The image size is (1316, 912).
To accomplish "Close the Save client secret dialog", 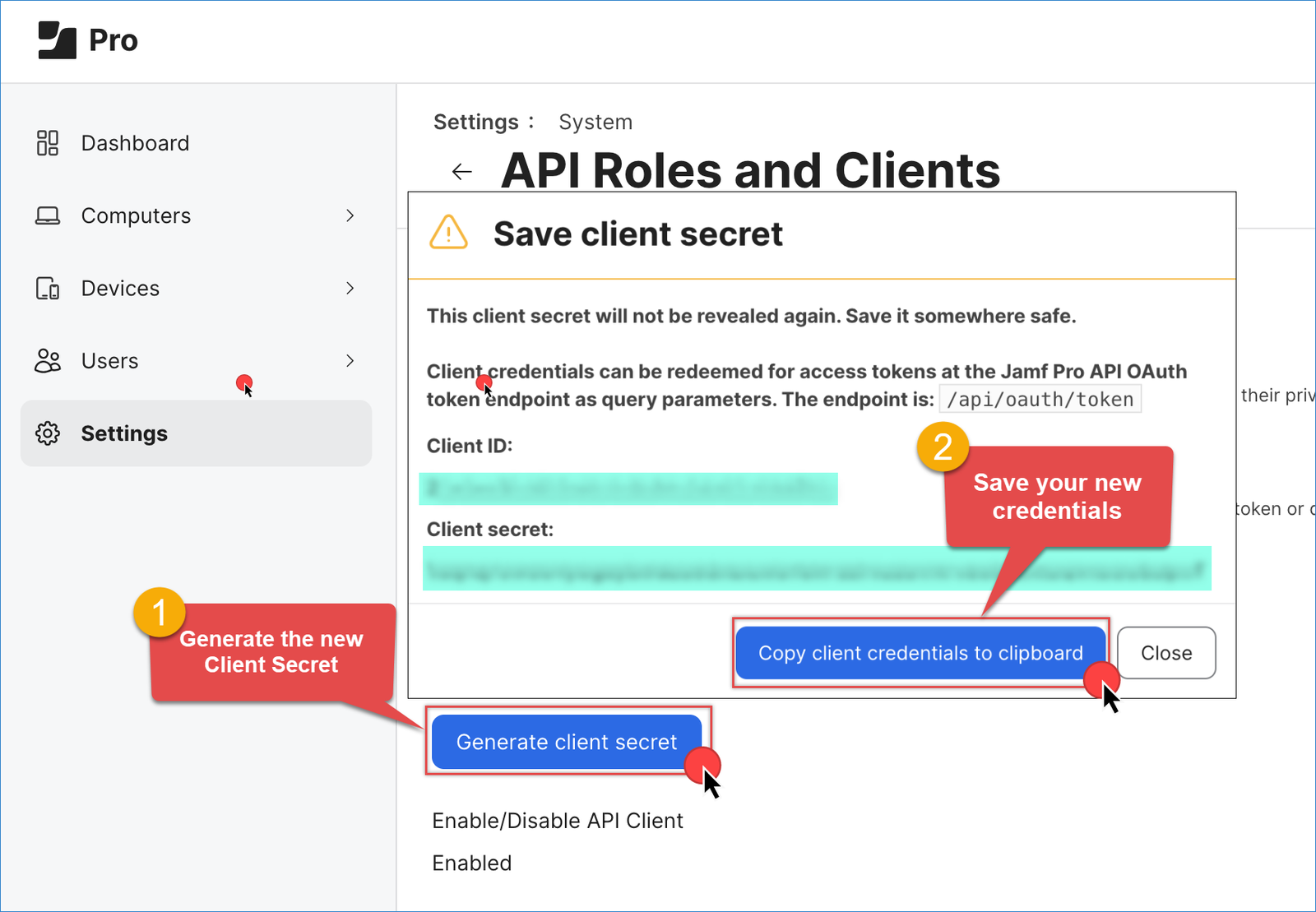I will click(x=1165, y=653).
